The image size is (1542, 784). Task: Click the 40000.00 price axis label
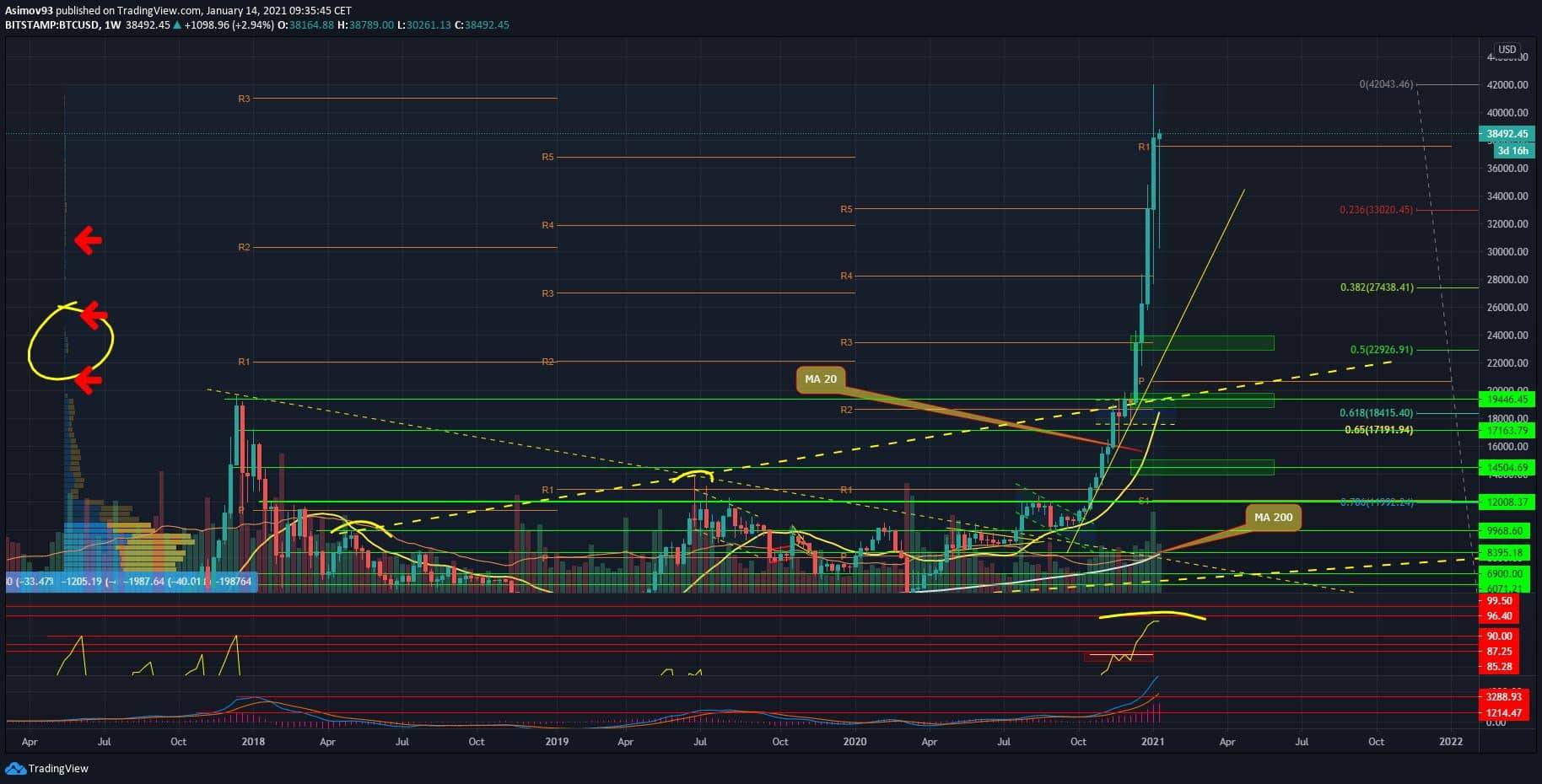pyautogui.click(x=1507, y=113)
